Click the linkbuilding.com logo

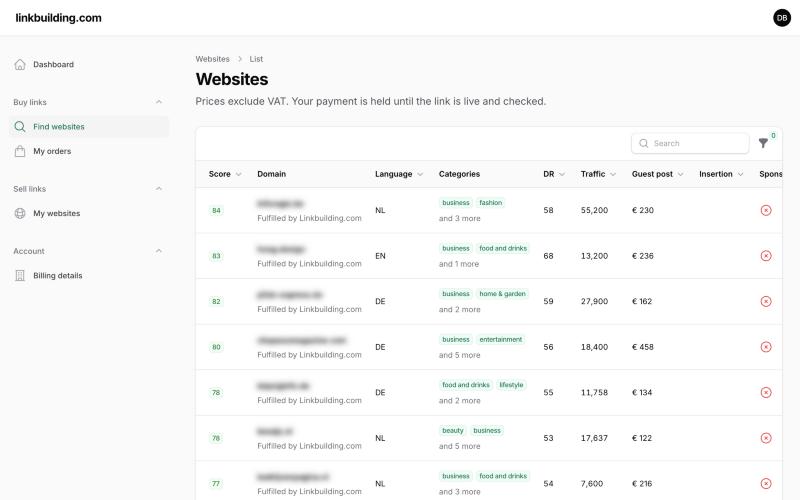click(x=59, y=18)
